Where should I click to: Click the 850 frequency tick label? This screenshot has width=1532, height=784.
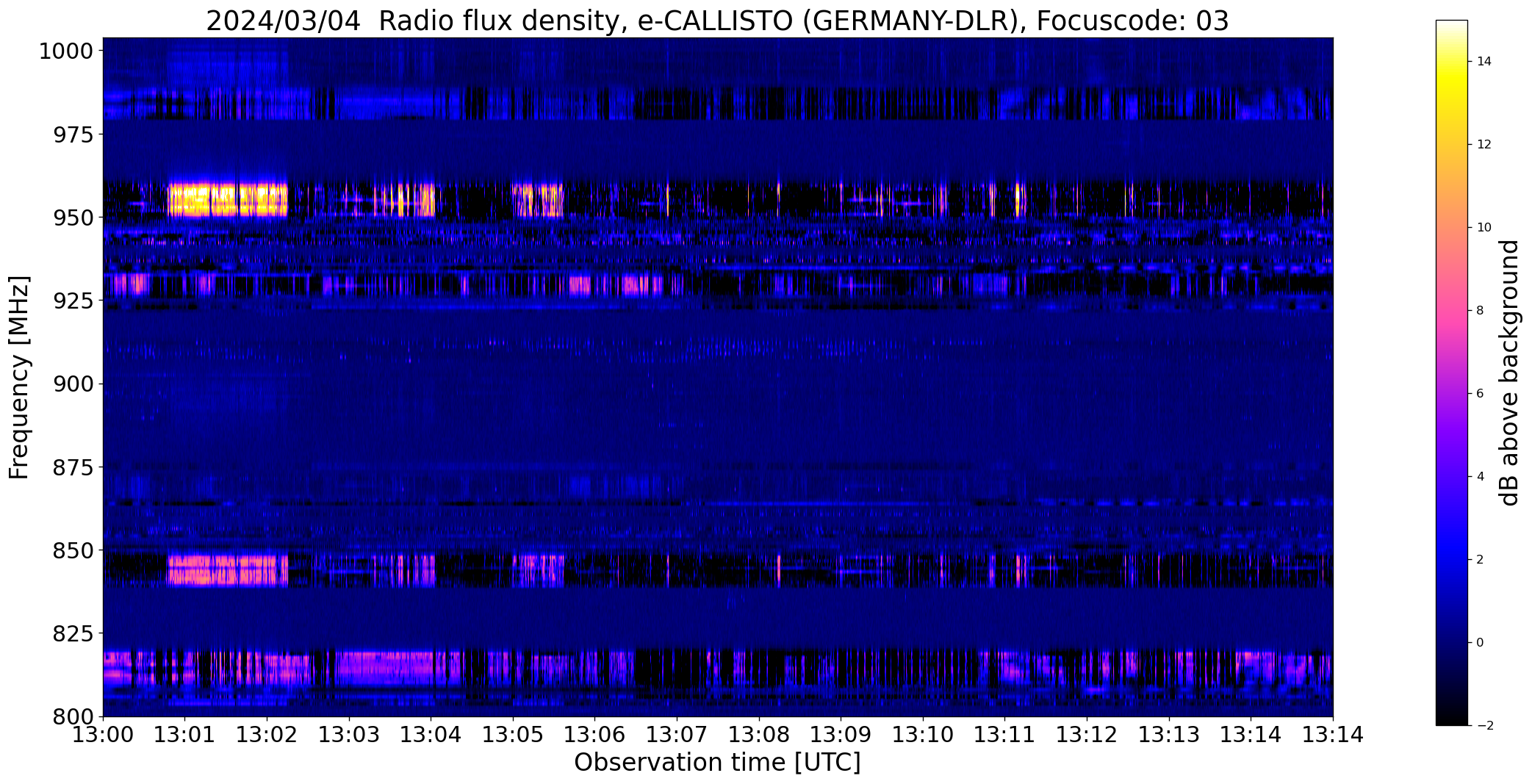(73, 550)
